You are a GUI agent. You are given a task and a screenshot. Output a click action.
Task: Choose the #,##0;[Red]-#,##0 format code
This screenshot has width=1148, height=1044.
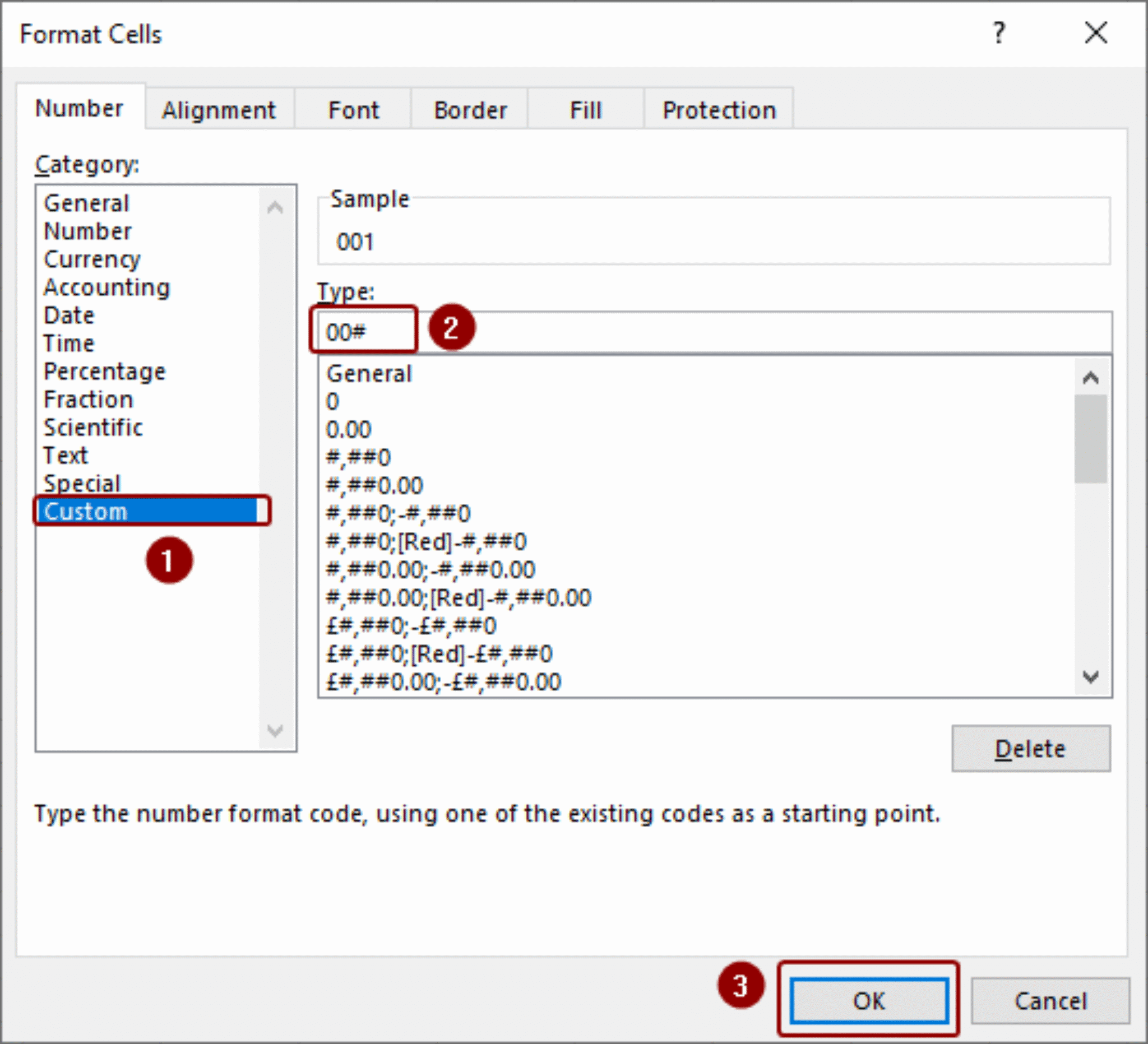[425, 541]
